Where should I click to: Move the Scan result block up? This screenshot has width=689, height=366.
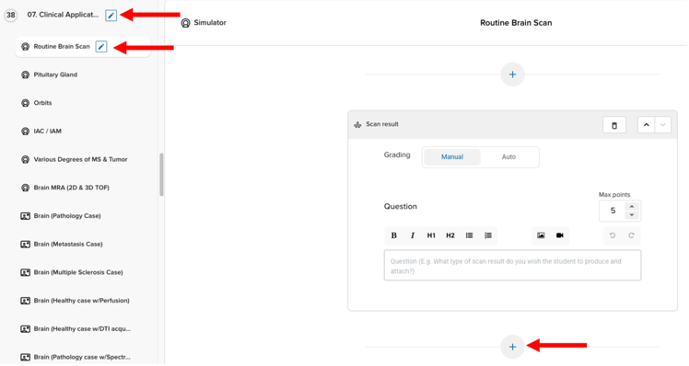pyautogui.click(x=646, y=125)
